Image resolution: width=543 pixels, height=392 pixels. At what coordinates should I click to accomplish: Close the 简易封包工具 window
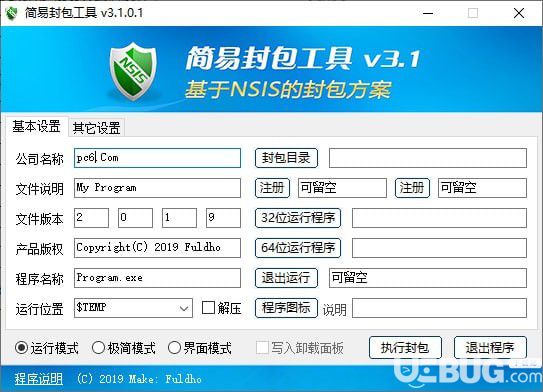(x=519, y=14)
